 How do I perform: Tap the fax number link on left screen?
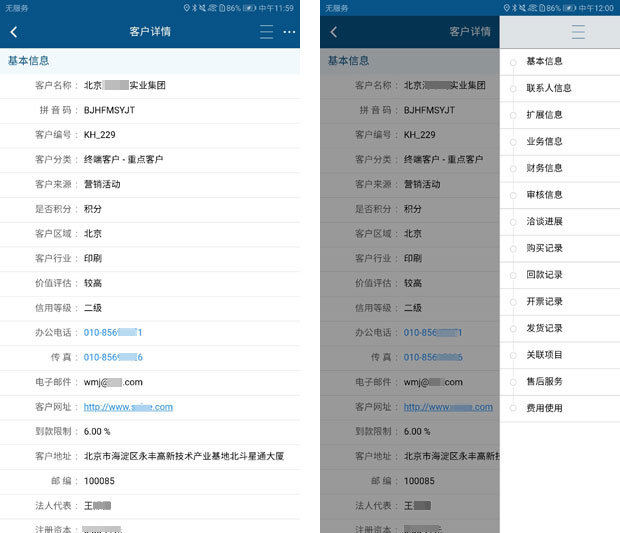point(113,357)
